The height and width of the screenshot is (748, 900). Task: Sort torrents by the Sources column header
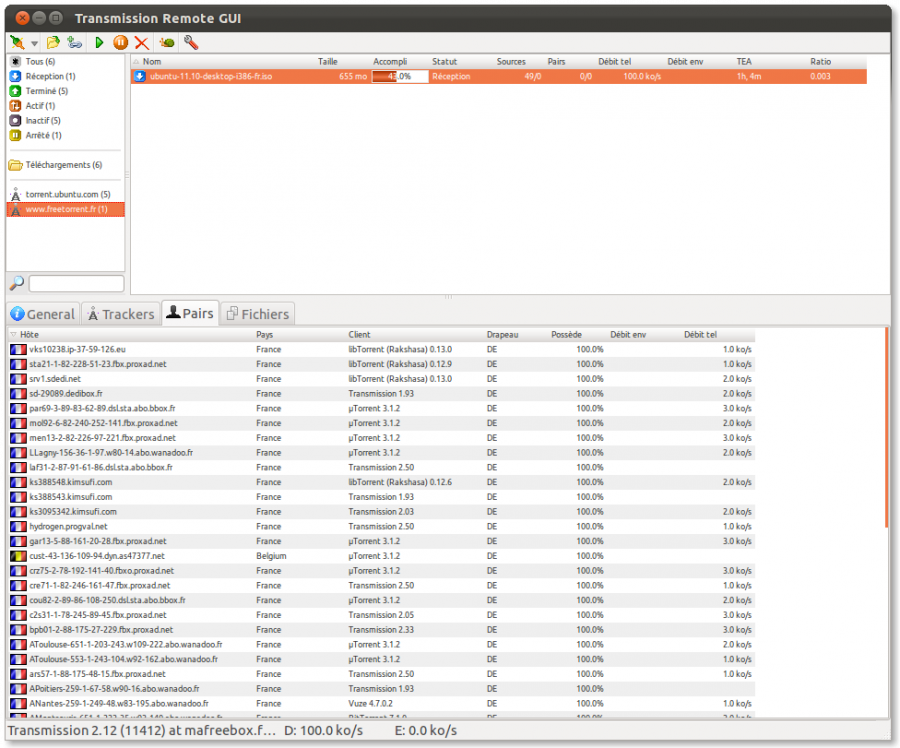coord(511,61)
